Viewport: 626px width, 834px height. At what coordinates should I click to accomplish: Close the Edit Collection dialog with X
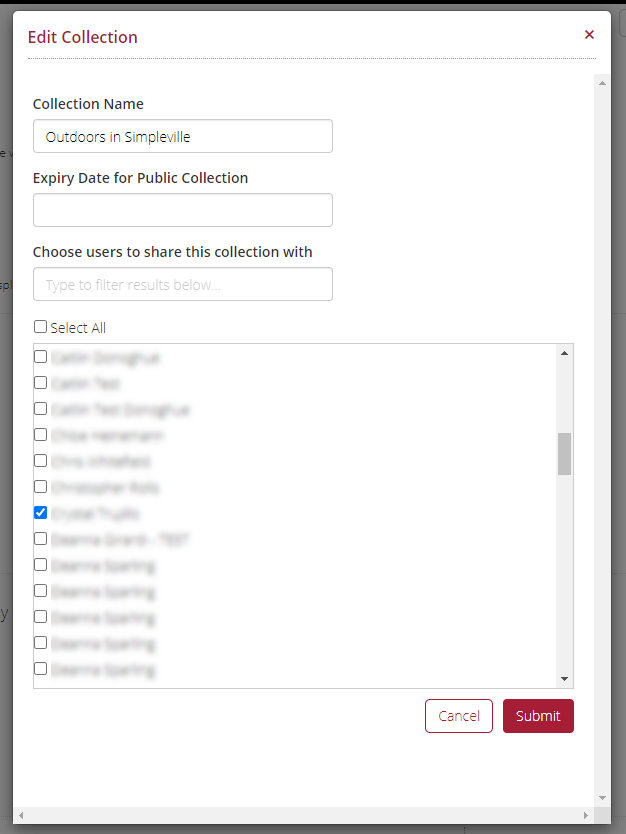pyautogui.click(x=589, y=35)
